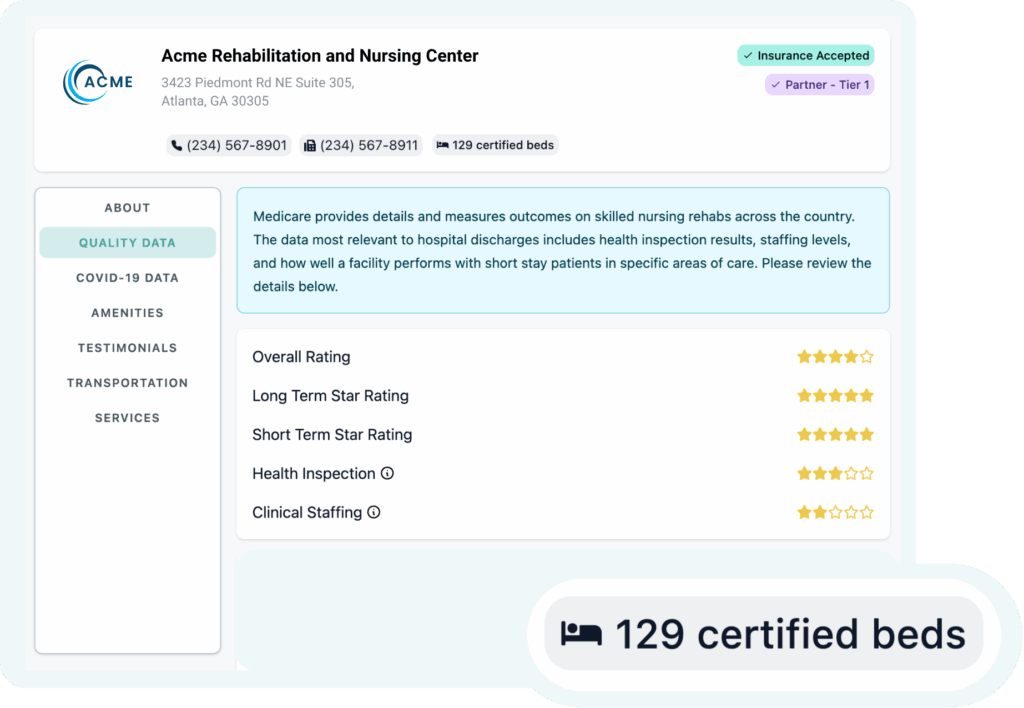Click the fax icon beside (234) 567-8911
This screenshot has width=1024, height=708.
pos(310,146)
